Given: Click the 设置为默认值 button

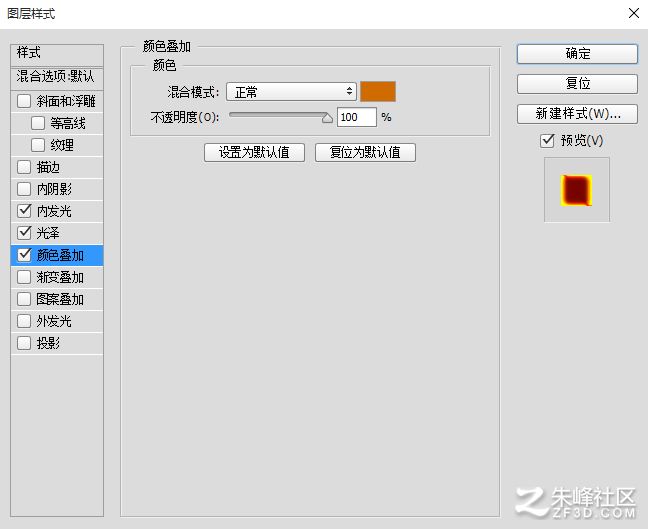Looking at the screenshot, I should (x=254, y=153).
